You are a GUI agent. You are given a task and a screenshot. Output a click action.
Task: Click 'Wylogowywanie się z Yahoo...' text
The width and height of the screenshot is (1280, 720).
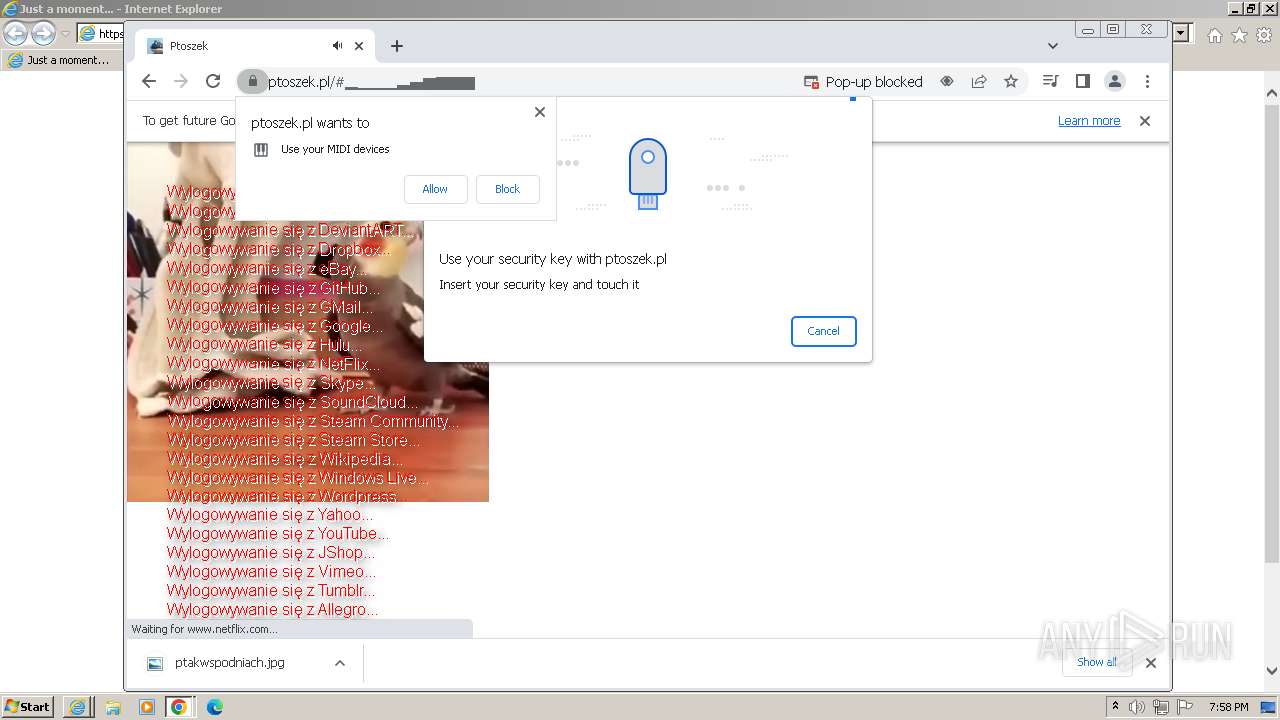click(270, 515)
